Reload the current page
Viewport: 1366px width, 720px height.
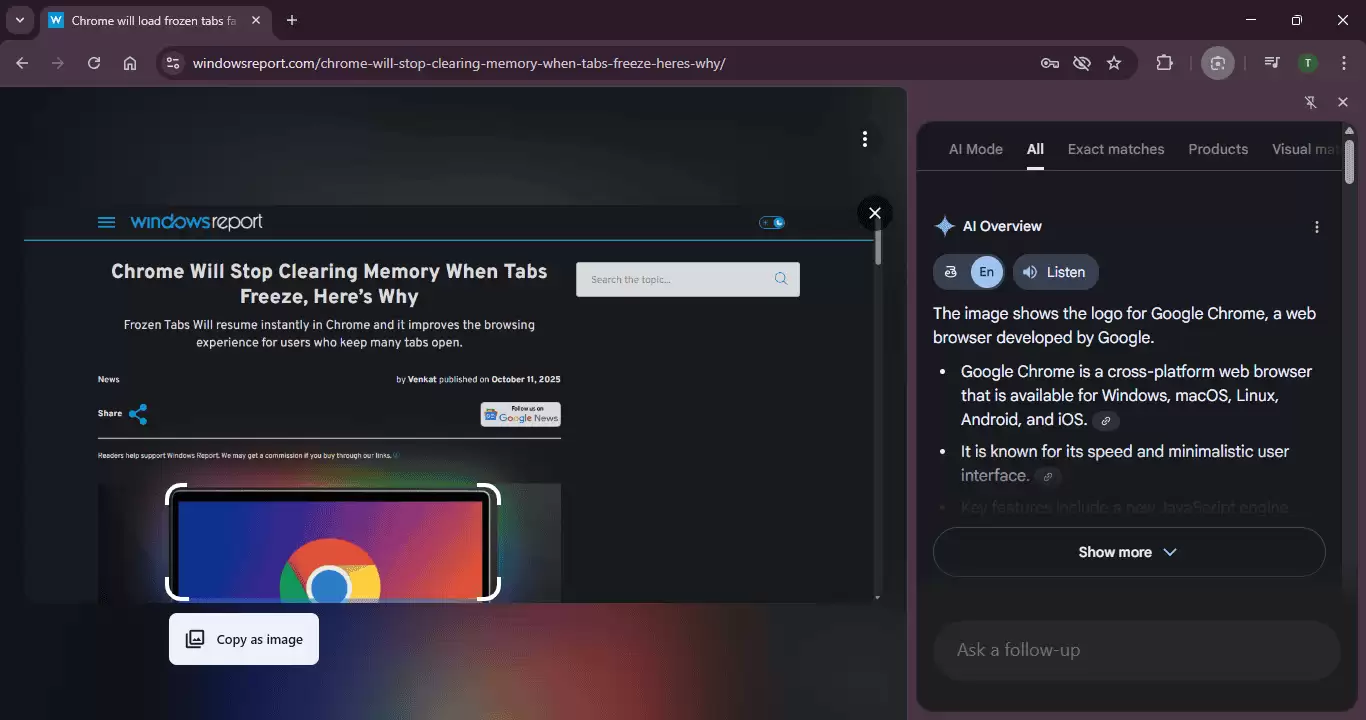pos(94,63)
